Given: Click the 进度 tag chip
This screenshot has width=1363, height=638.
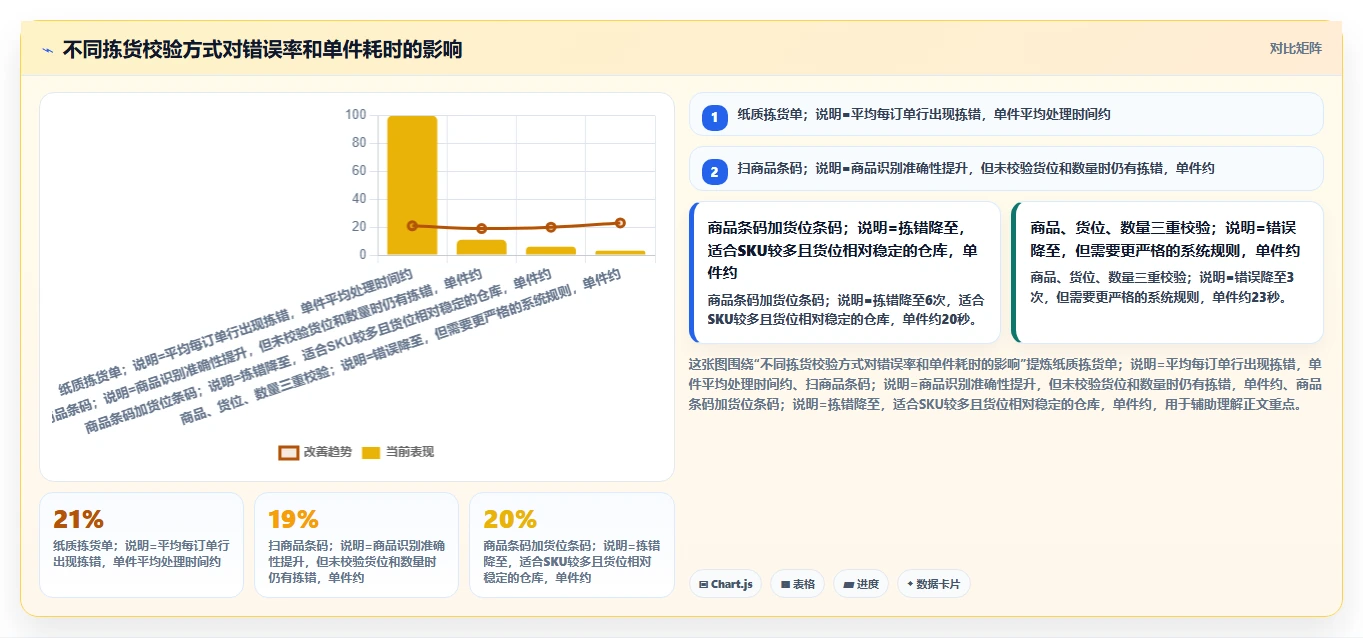Looking at the screenshot, I should tap(861, 584).
